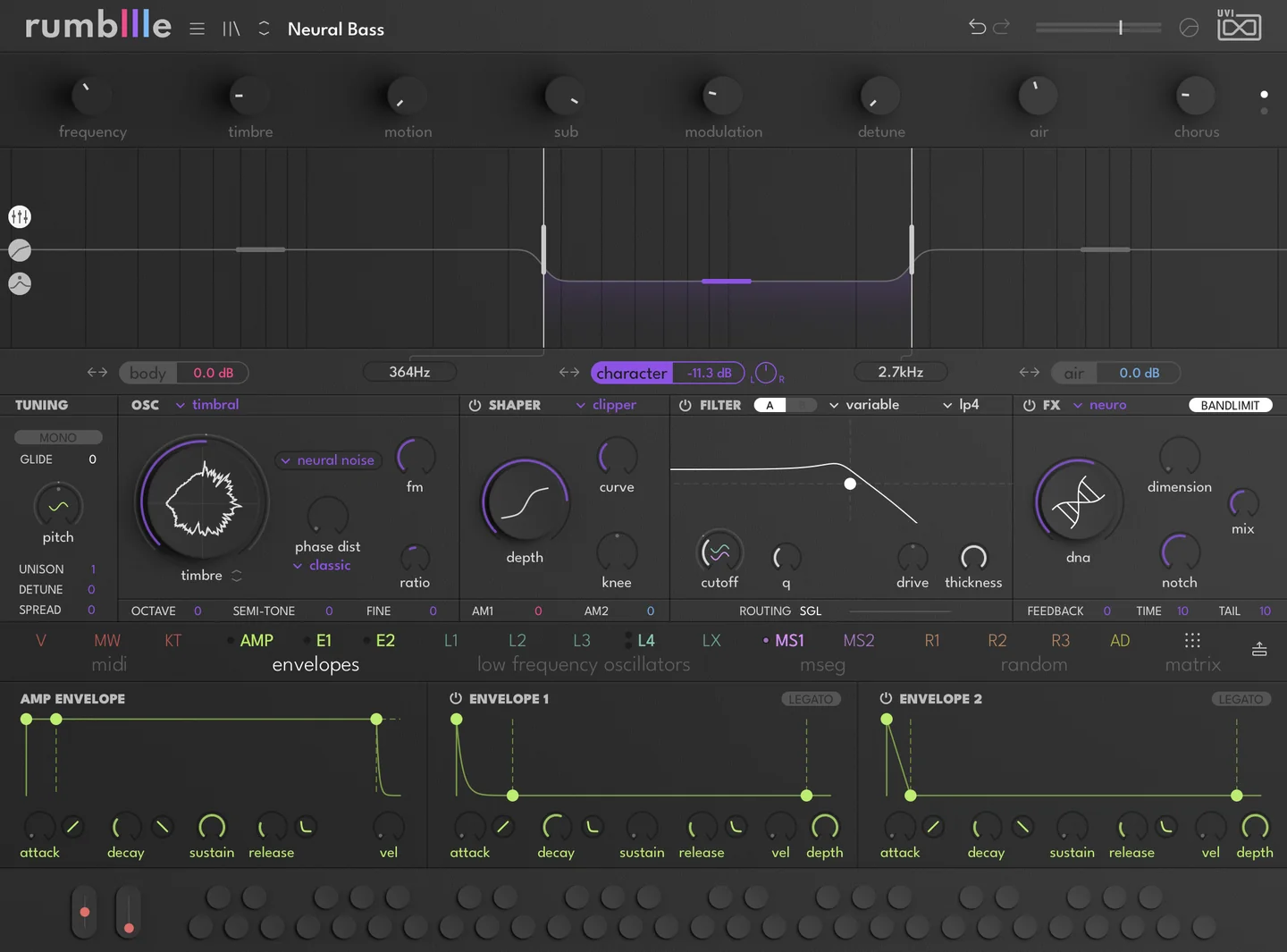Select the E2 envelope tab
This screenshot has height=952, width=1287.
pos(385,640)
